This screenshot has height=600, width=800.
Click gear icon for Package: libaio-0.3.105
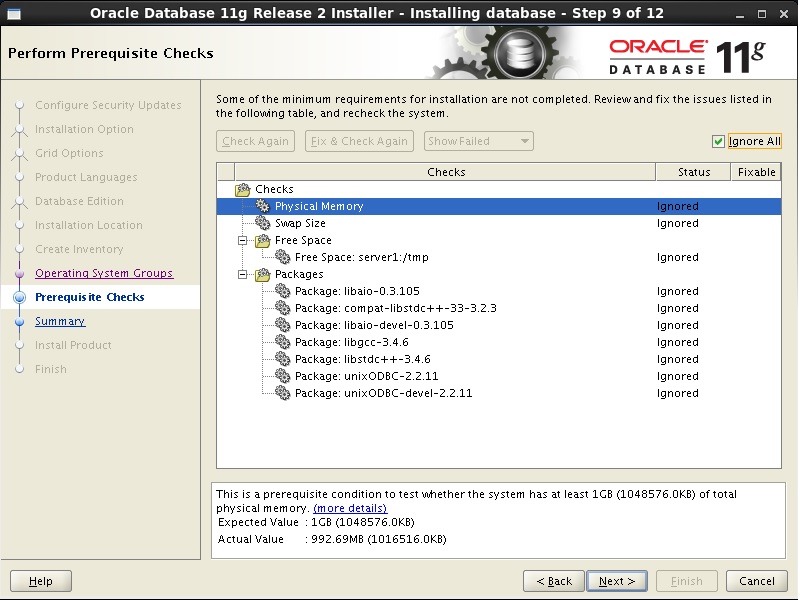point(283,291)
